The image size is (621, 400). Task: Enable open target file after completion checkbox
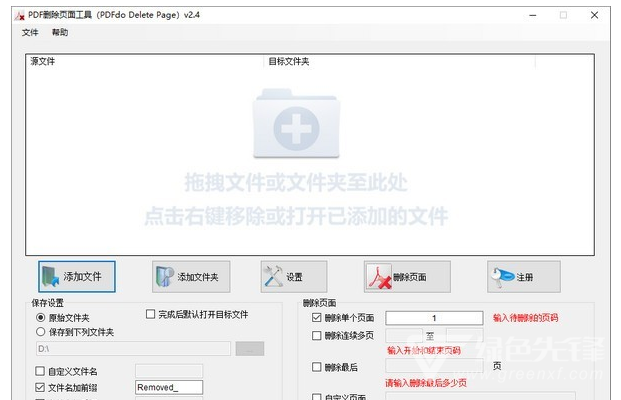coord(151,314)
